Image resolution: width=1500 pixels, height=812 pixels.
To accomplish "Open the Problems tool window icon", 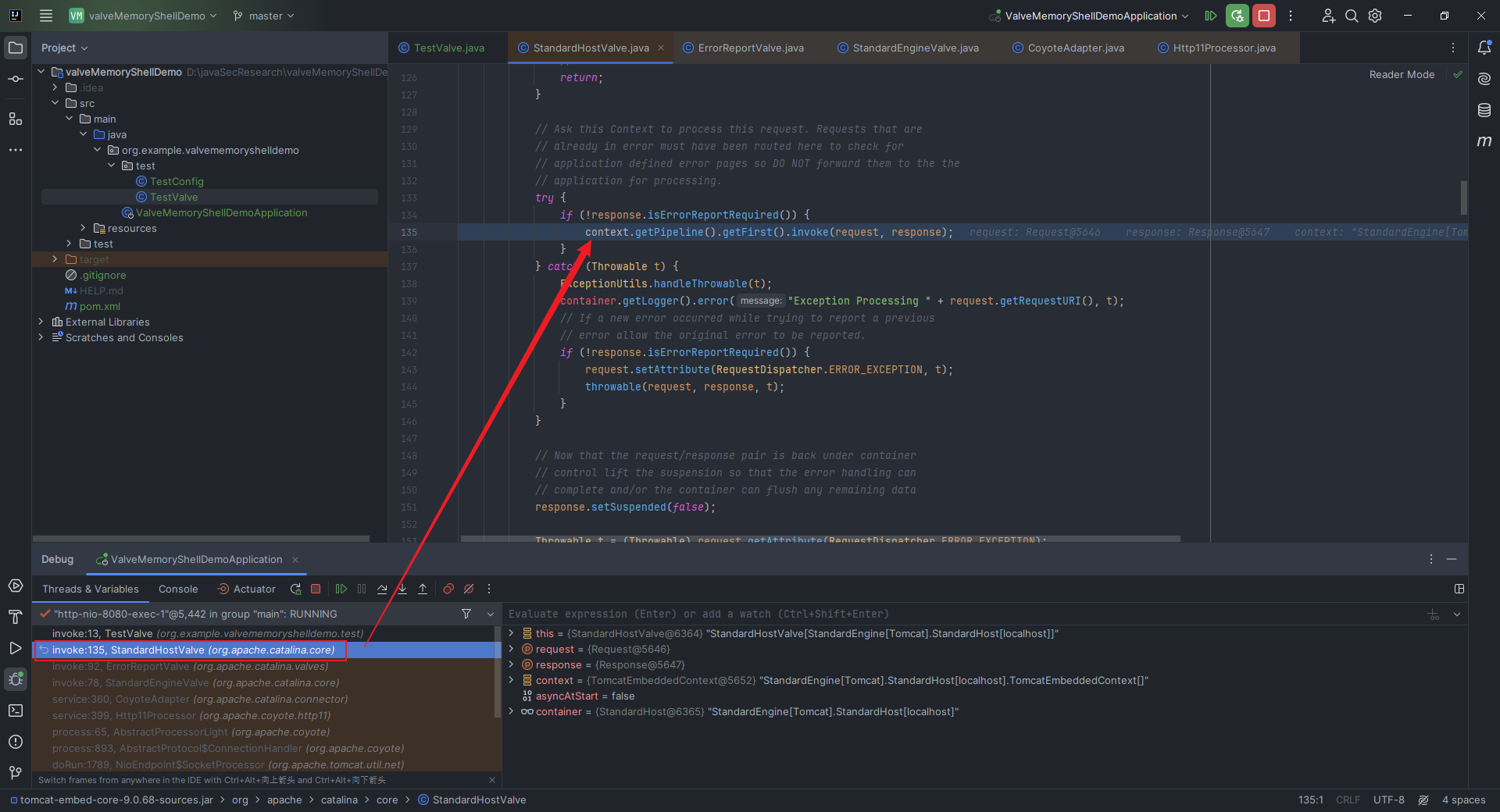I will click(16, 742).
